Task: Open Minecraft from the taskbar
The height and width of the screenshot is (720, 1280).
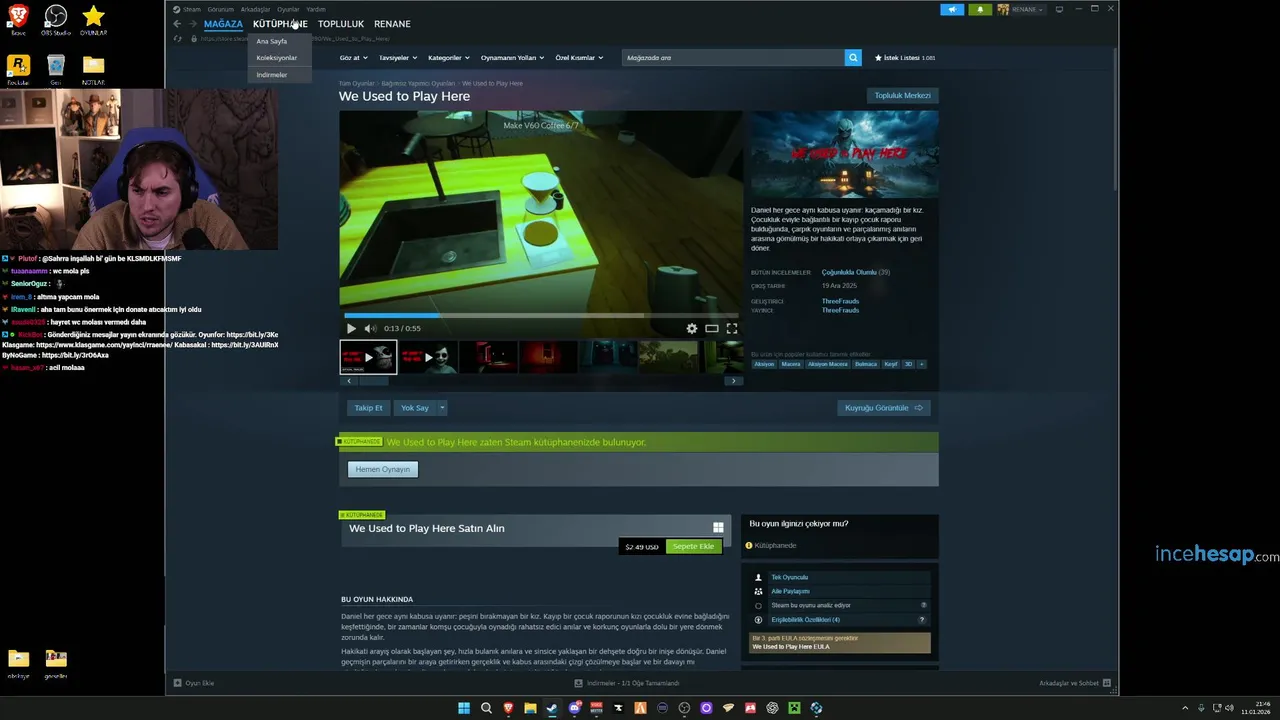Action: tap(794, 708)
